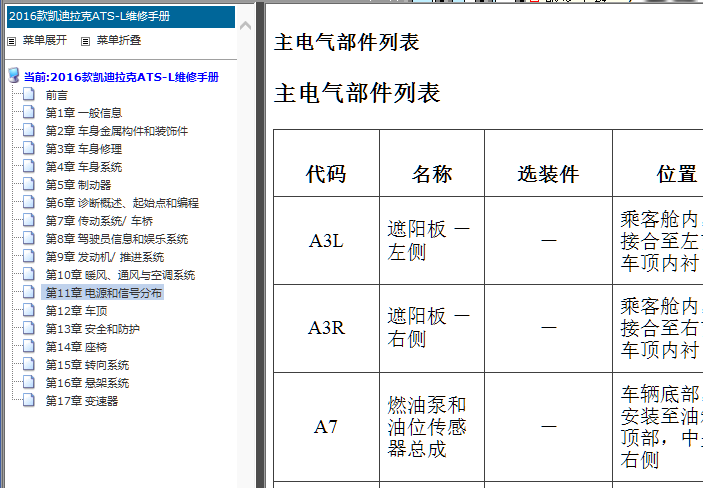Open 第9章 发动机/推进系统

pos(105,257)
